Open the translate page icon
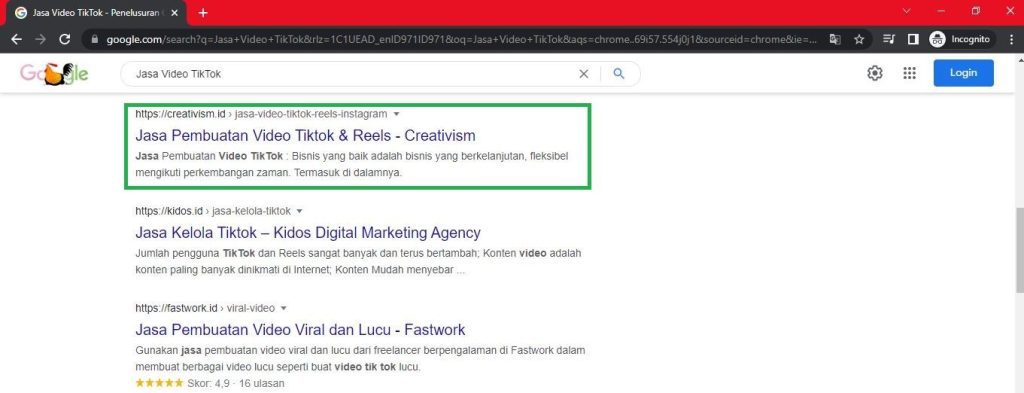The image size is (1024, 393). click(835, 39)
